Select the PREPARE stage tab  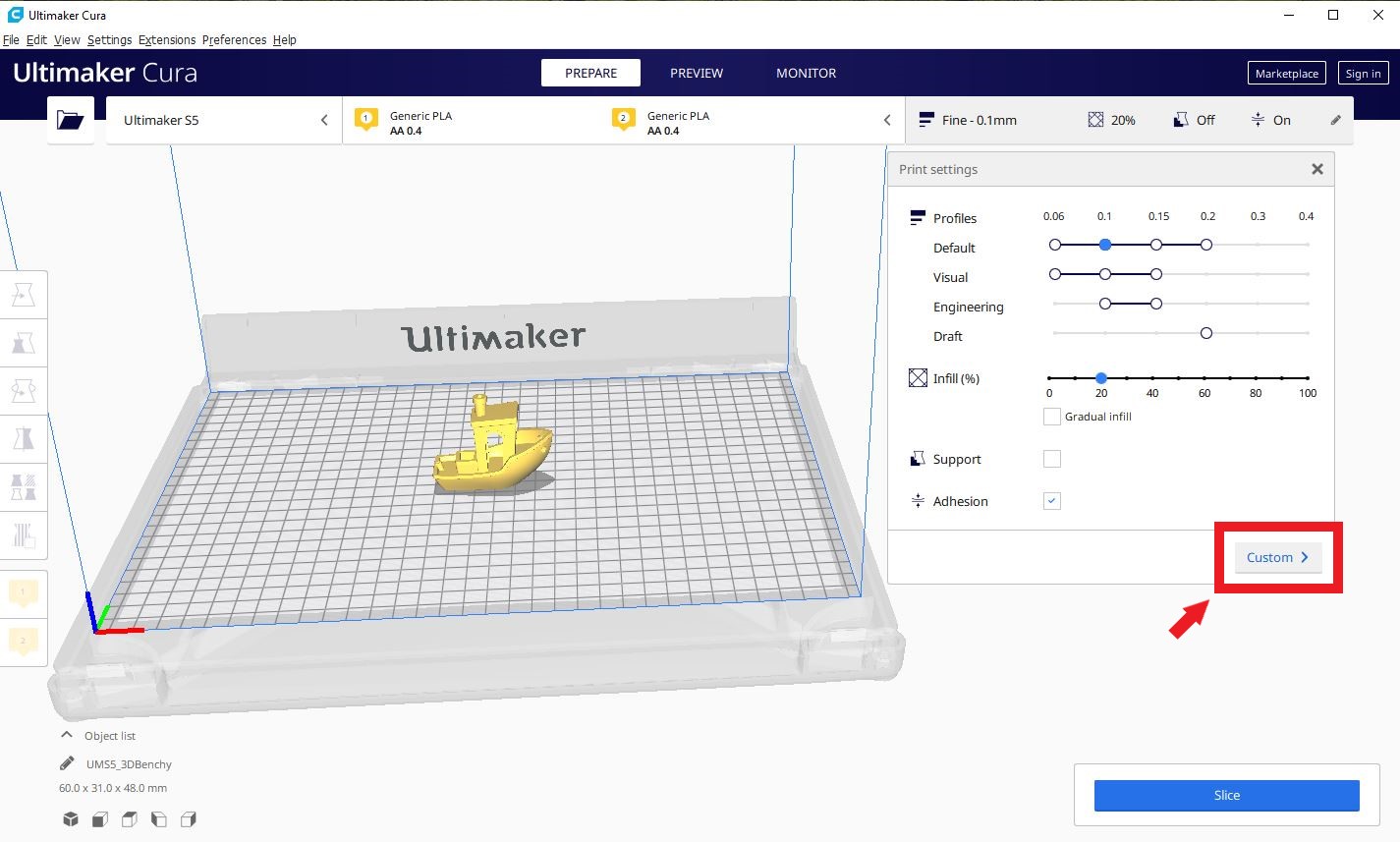(x=590, y=73)
